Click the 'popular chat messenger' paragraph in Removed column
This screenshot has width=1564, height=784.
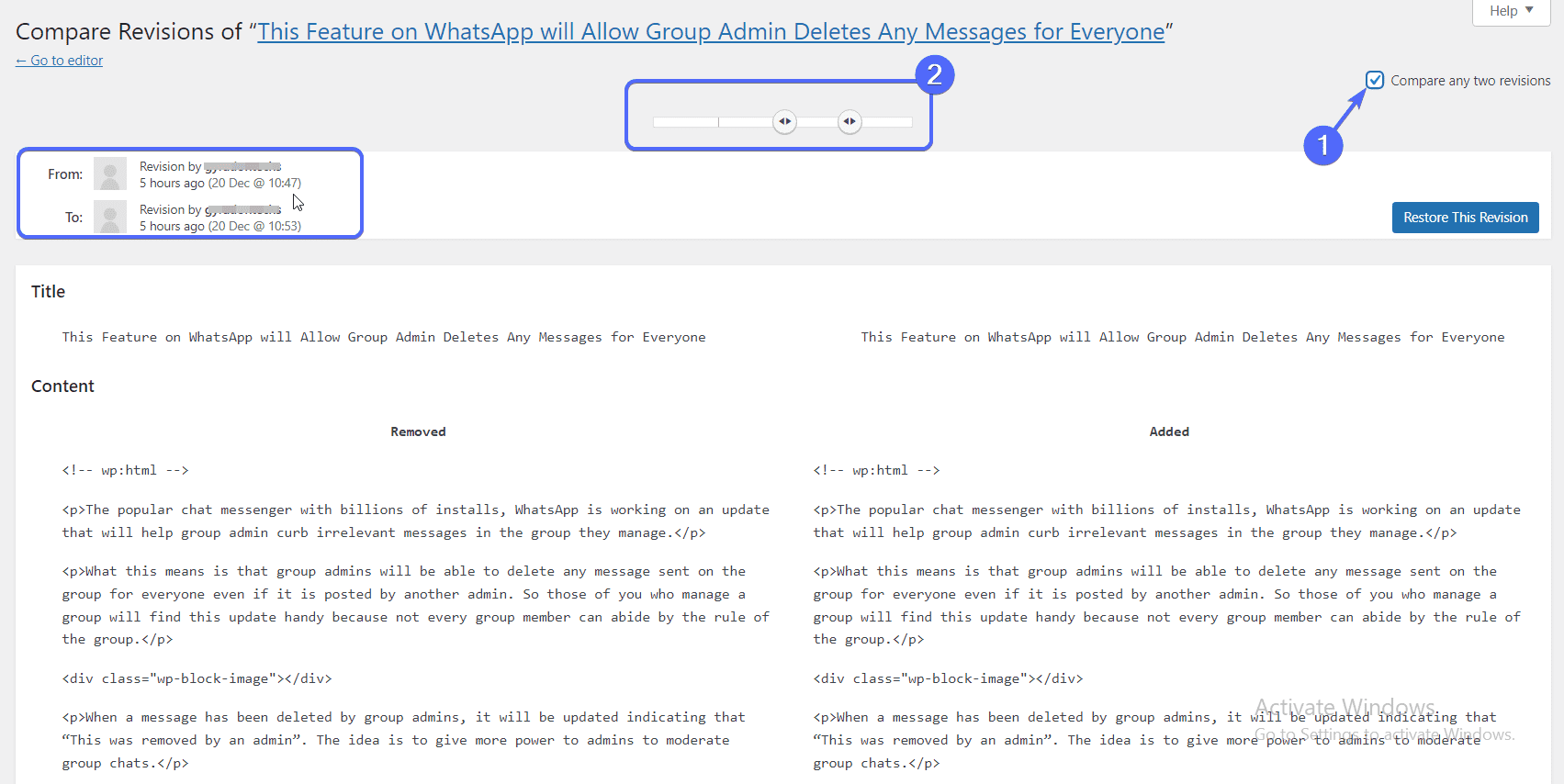[416, 521]
